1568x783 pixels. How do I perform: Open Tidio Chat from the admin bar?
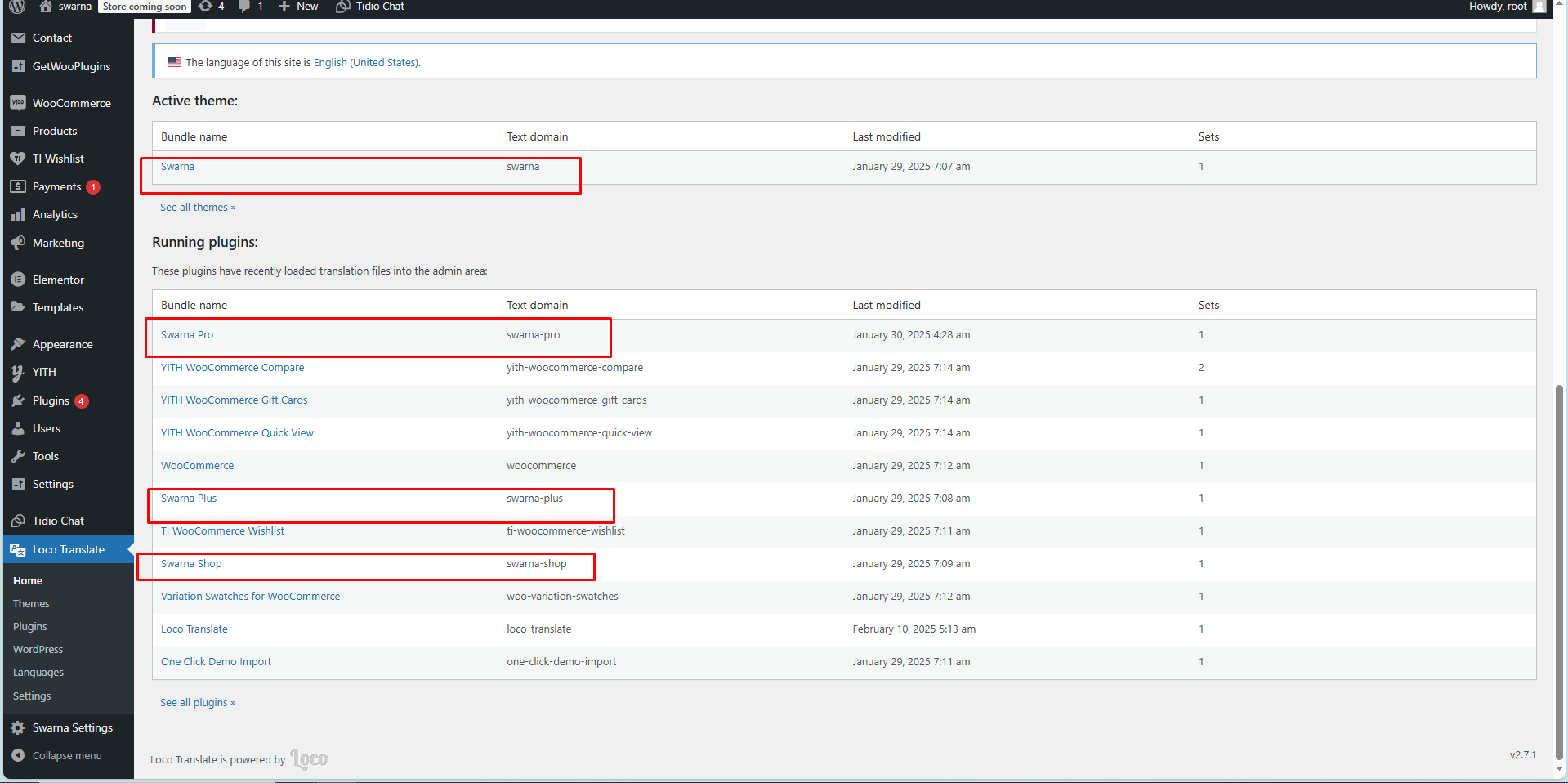click(370, 7)
